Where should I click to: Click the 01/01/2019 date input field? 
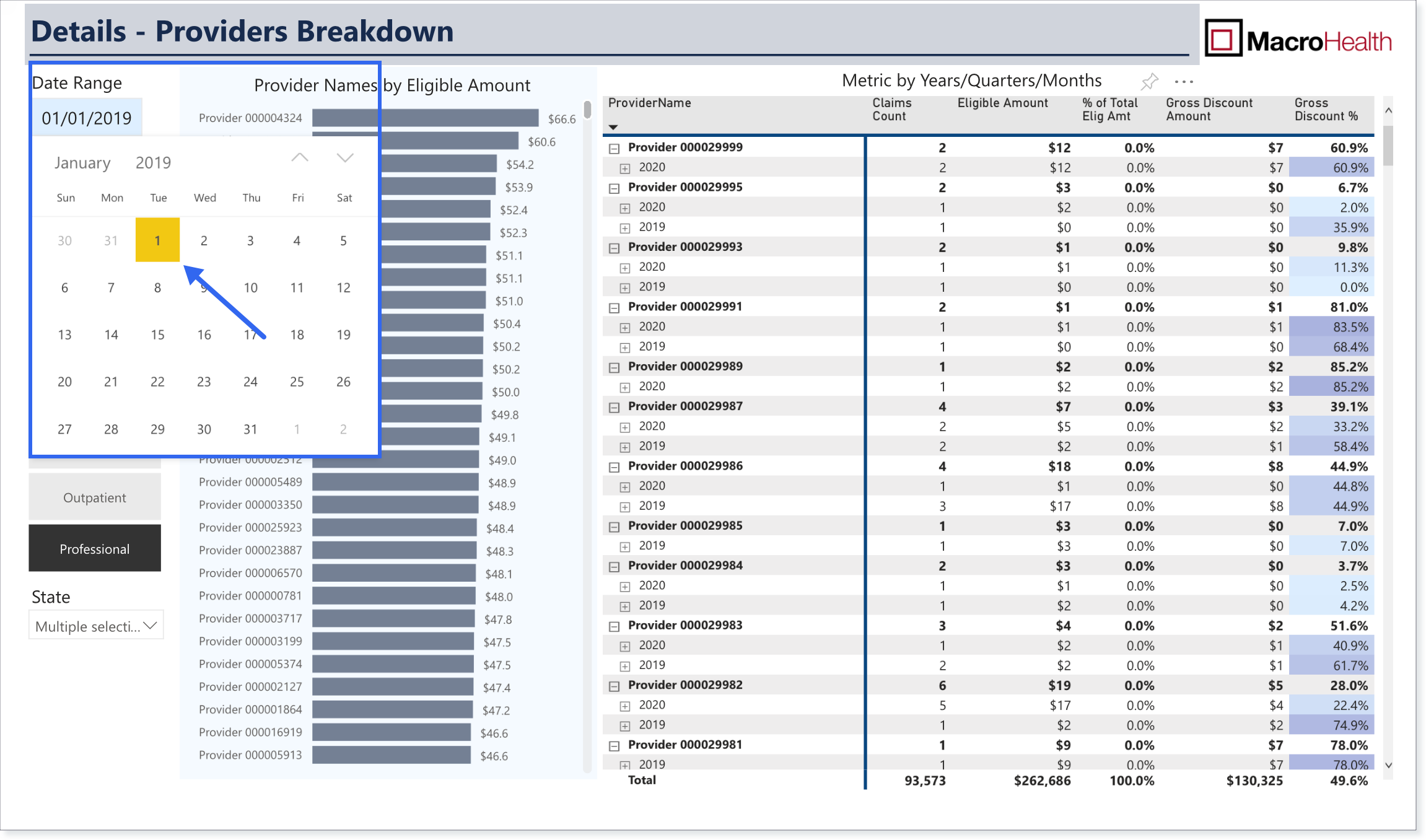pyautogui.click(x=87, y=118)
